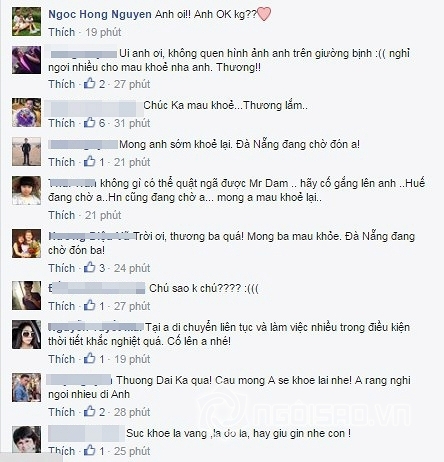Click Ngoc Hong Nguyen's avatar thumbnail
Screen dimensions: 444x462
[x=27, y=21]
